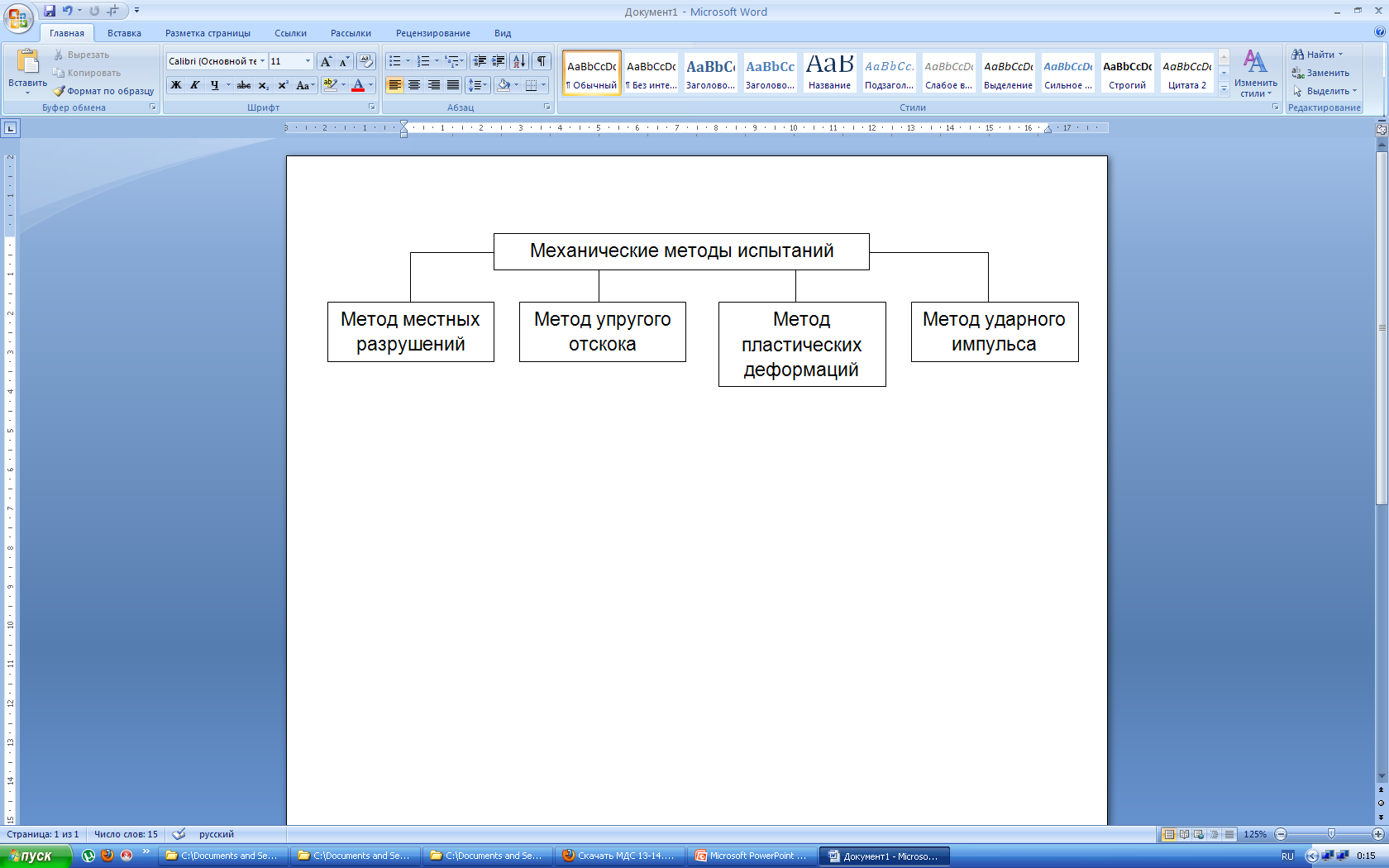
Task: Toggle superscript formatting
Action: 283,85
